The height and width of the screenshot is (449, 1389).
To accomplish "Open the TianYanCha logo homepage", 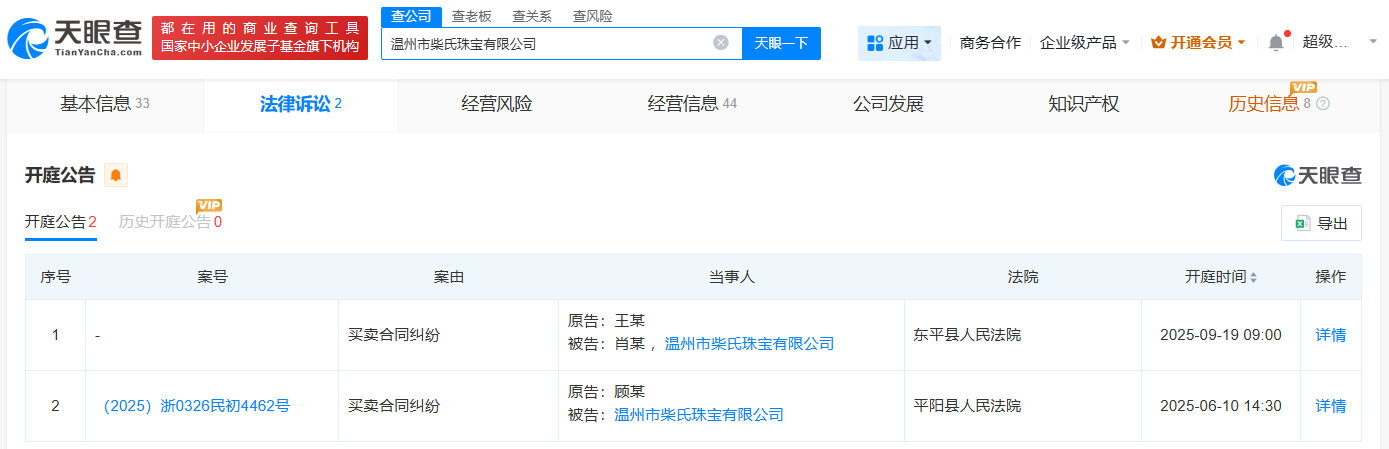I will click(73, 37).
